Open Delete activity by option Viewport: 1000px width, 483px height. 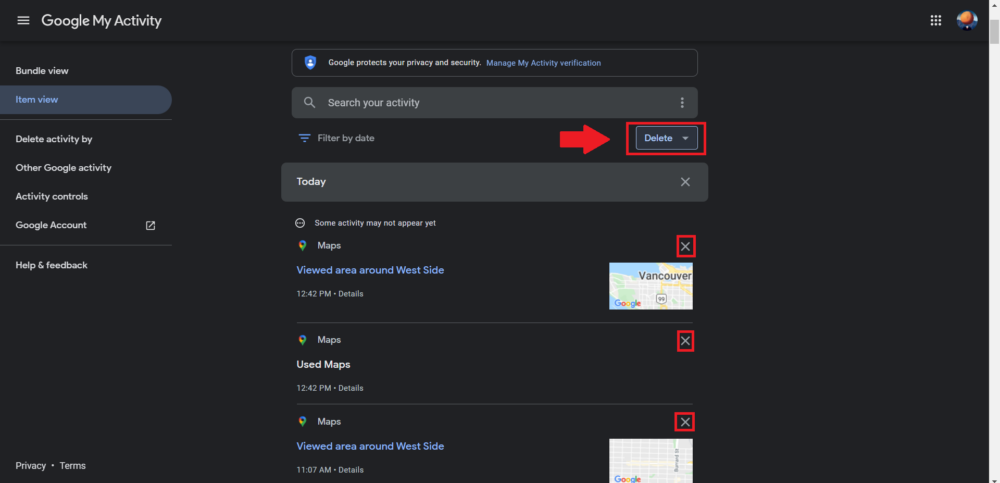point(54,139)
